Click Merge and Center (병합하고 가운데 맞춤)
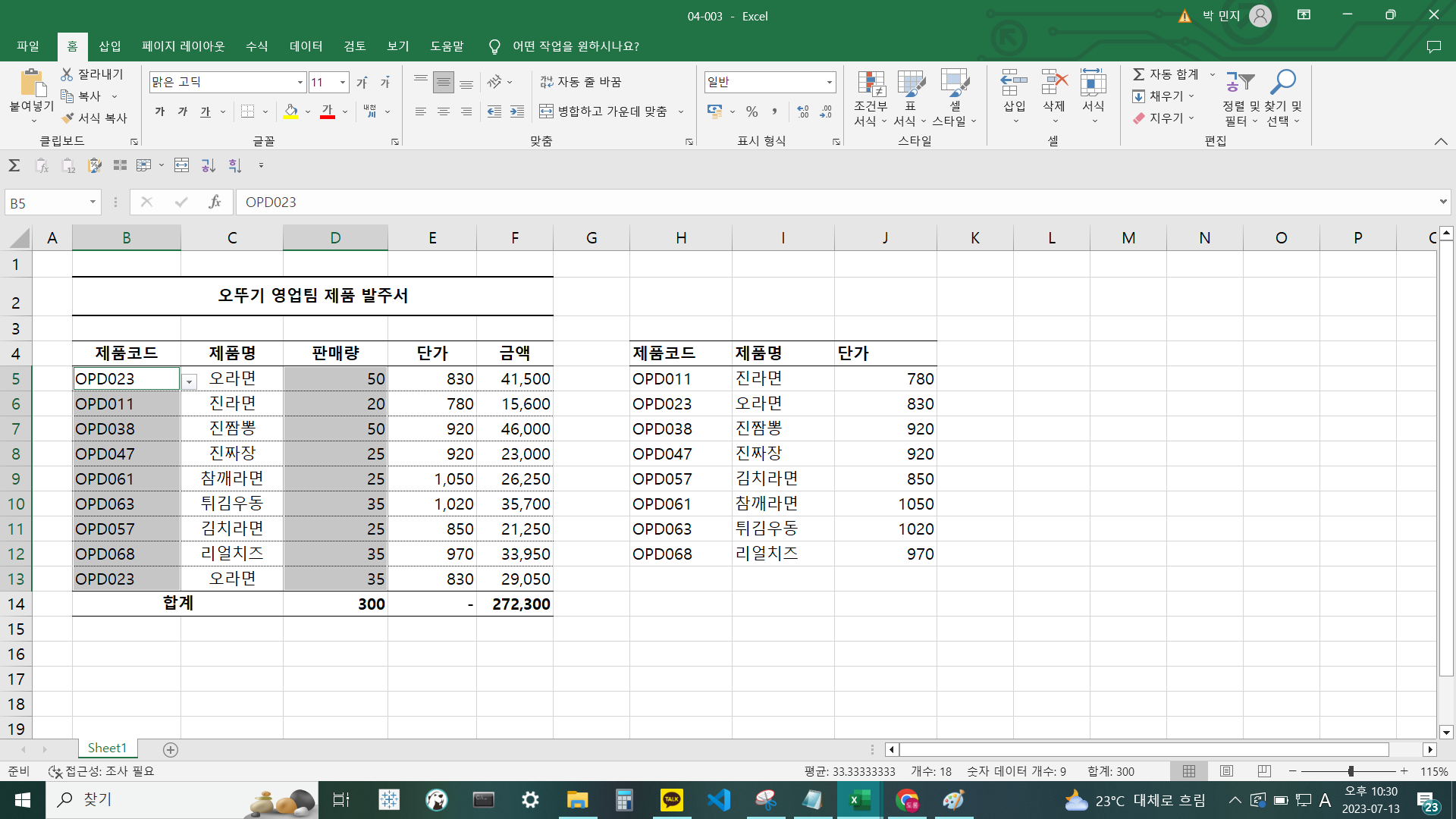 tap(603, 111)
